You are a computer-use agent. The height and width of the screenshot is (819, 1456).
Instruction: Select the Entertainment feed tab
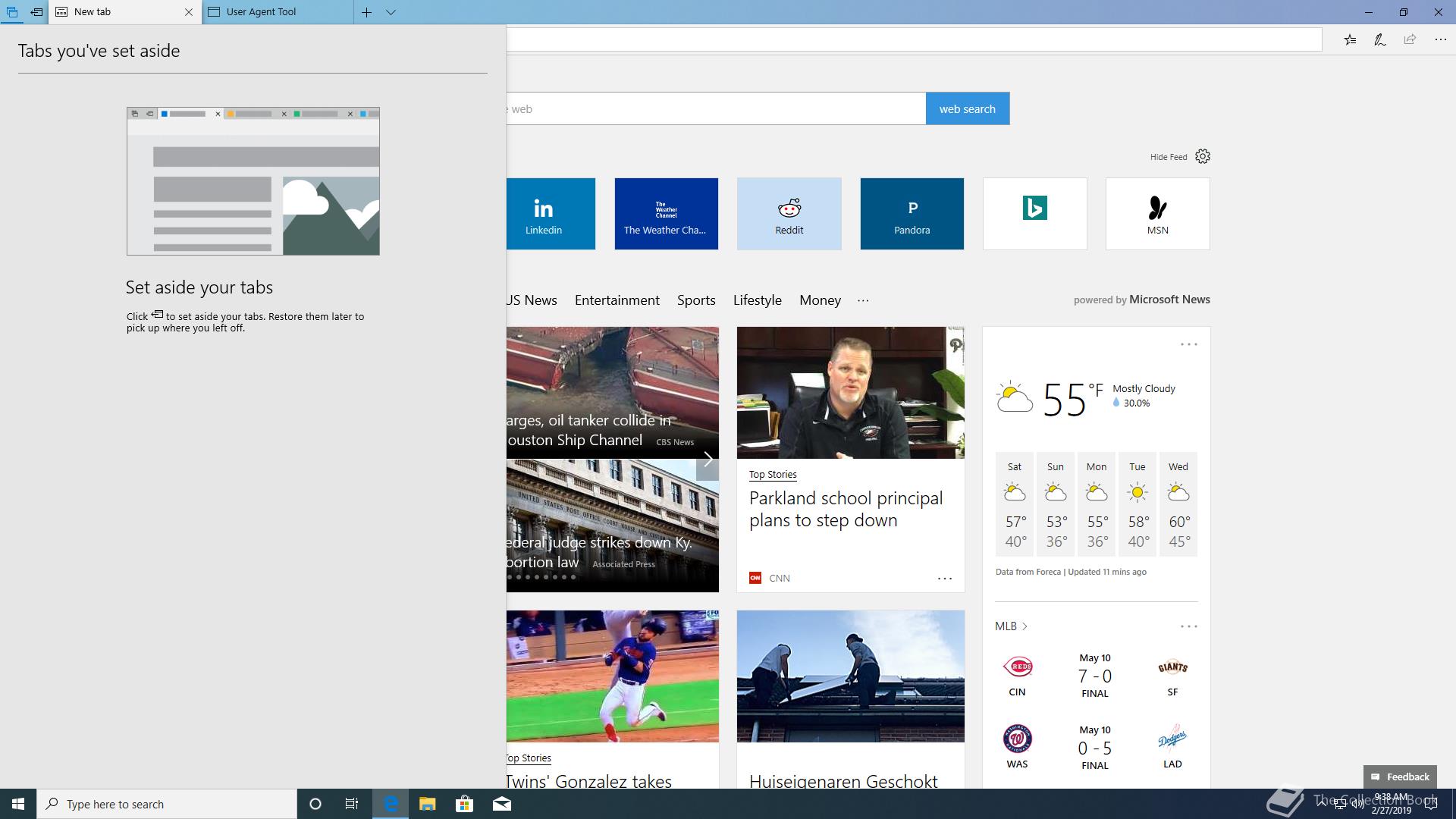[x=617, y=300]
